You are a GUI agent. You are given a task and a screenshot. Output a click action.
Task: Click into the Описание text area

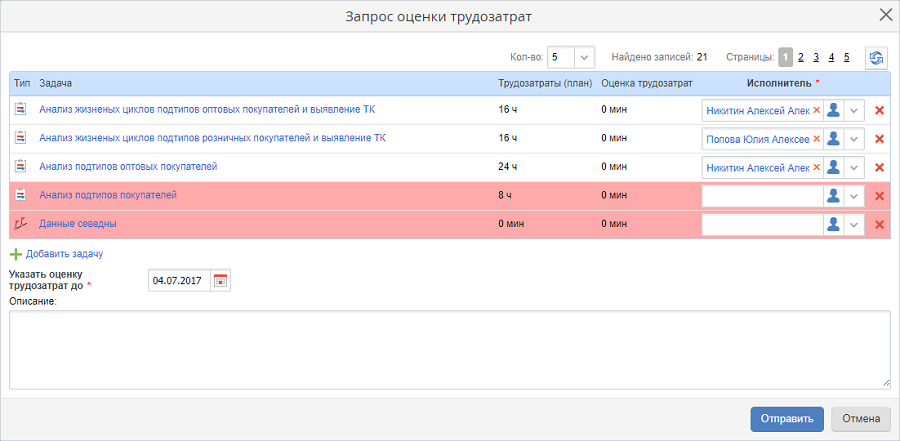pyautogui.click(x=449, y=349)
